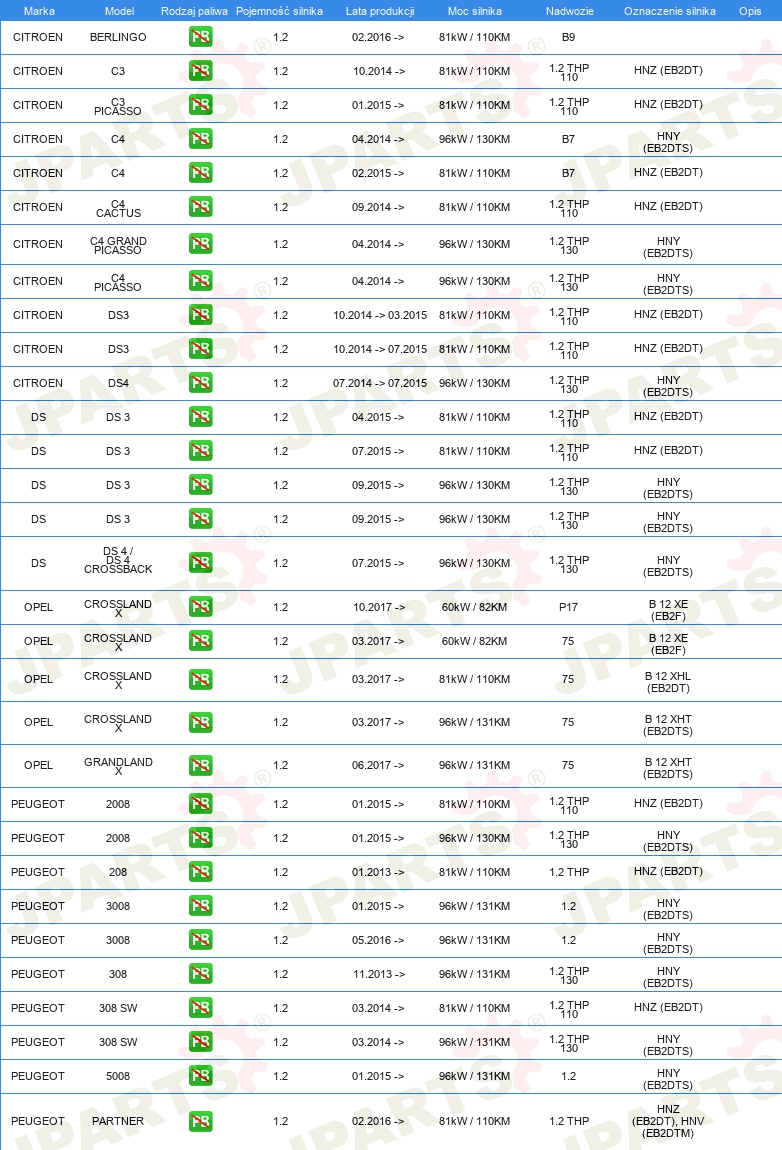Click the 'Model' column header
782x1150 pixels.
click(x=120, y=11)
